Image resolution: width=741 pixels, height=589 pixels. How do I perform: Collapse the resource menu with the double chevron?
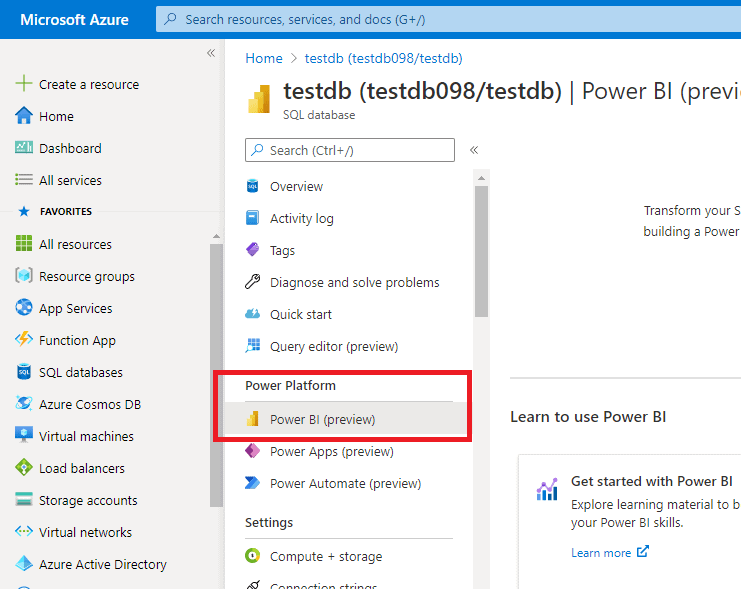[474, 150]
